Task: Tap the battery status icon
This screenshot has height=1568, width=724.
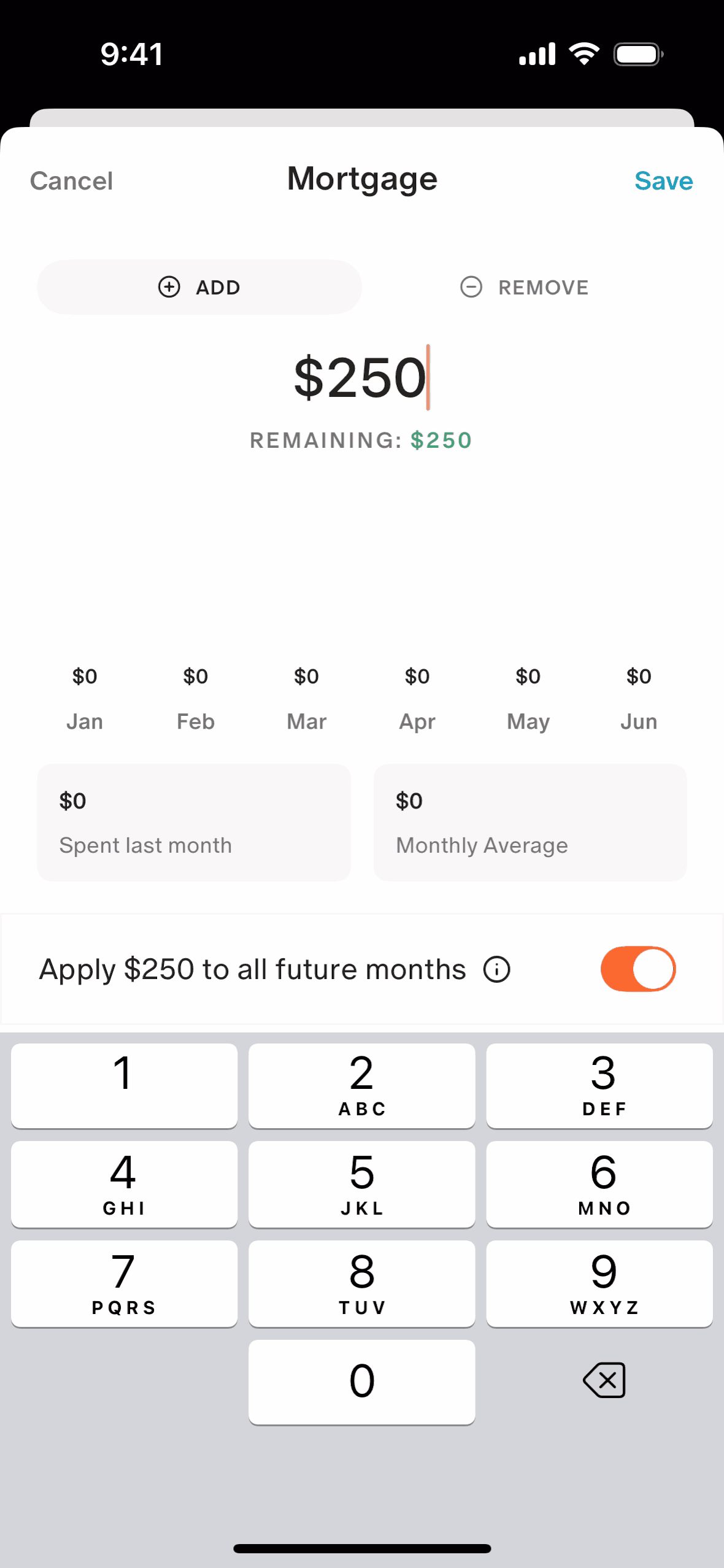Action: coord(638,54)
